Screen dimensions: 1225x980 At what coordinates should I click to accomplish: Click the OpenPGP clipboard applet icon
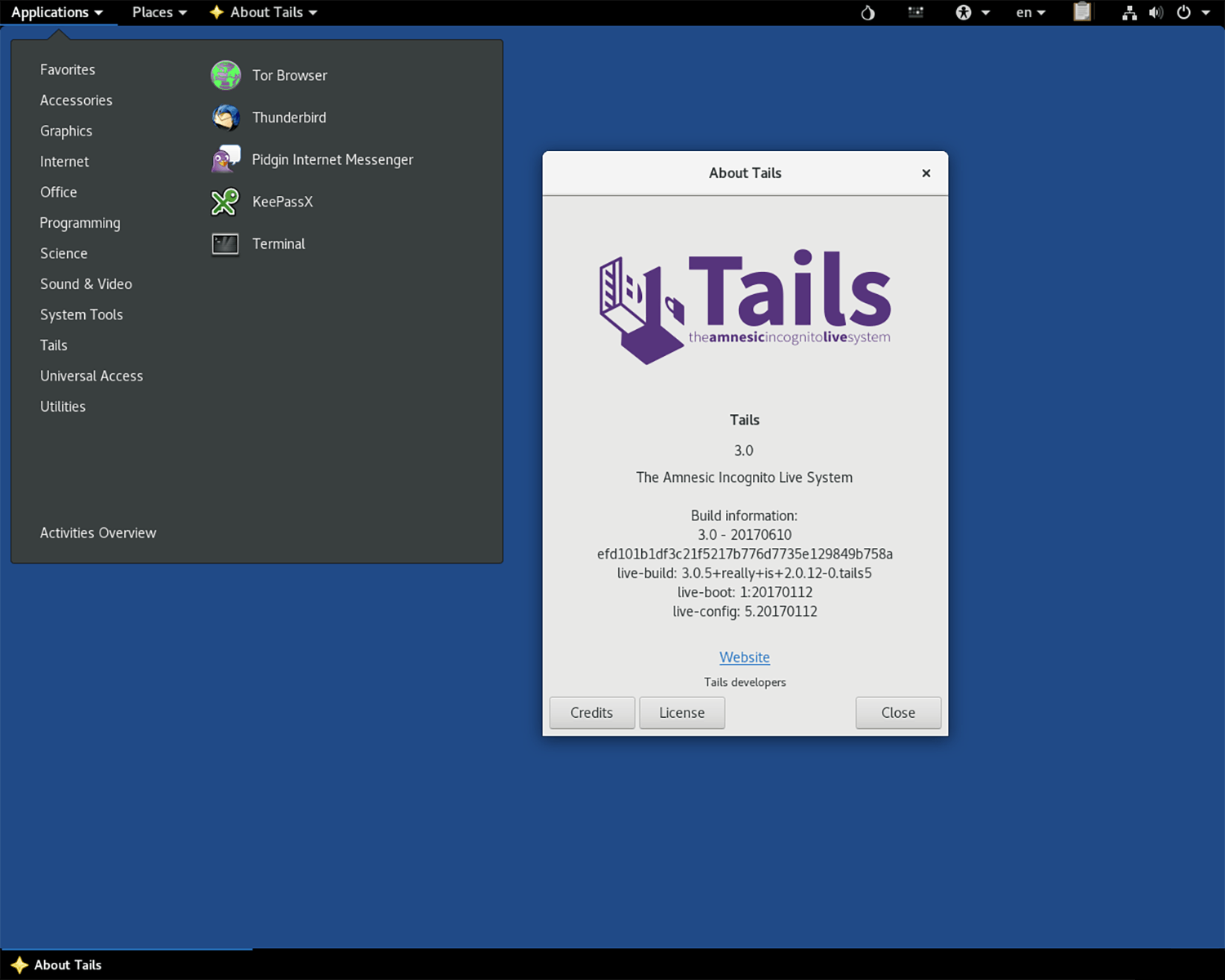(x=1082, y=12)
